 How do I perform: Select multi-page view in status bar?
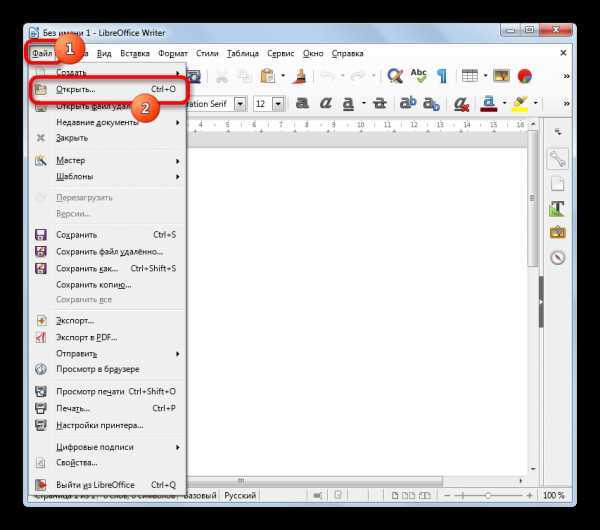tap(408, 496)
